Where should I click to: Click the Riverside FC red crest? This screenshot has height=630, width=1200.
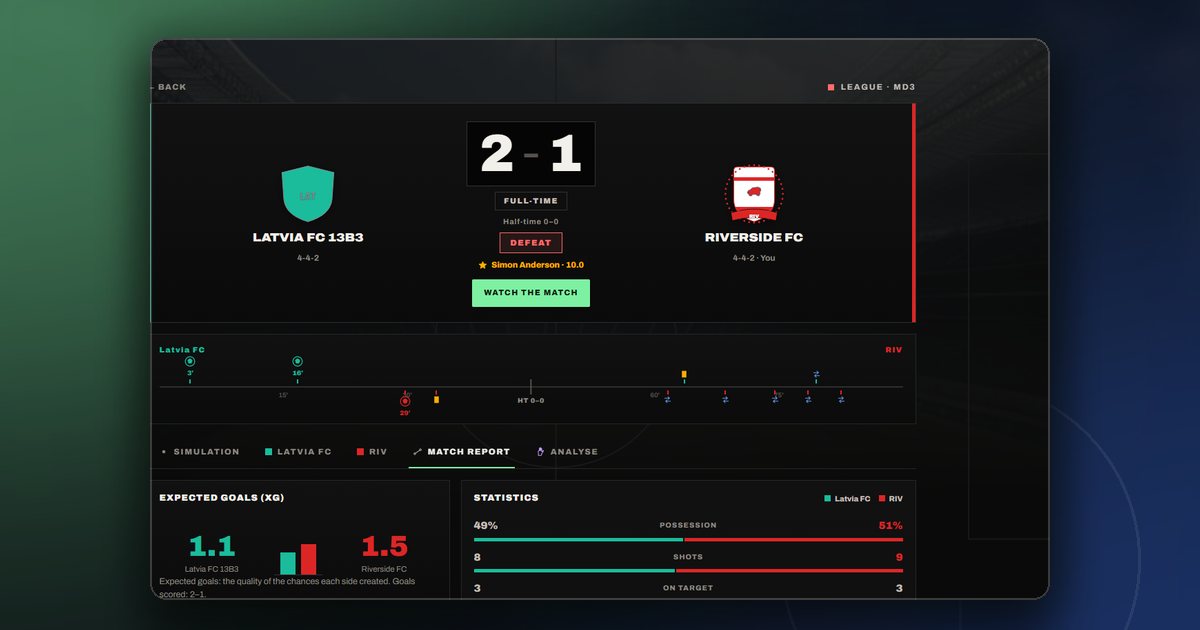tap(754, 194)
